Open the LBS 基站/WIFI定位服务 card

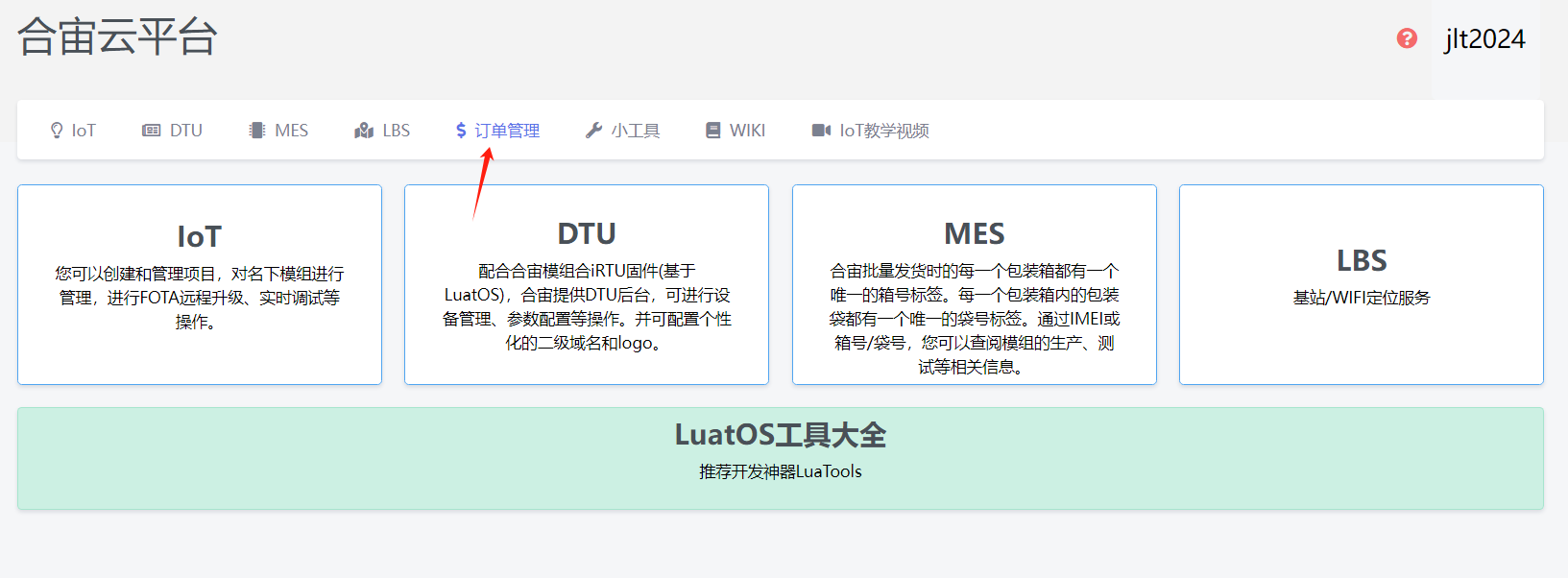(1362, 285)
